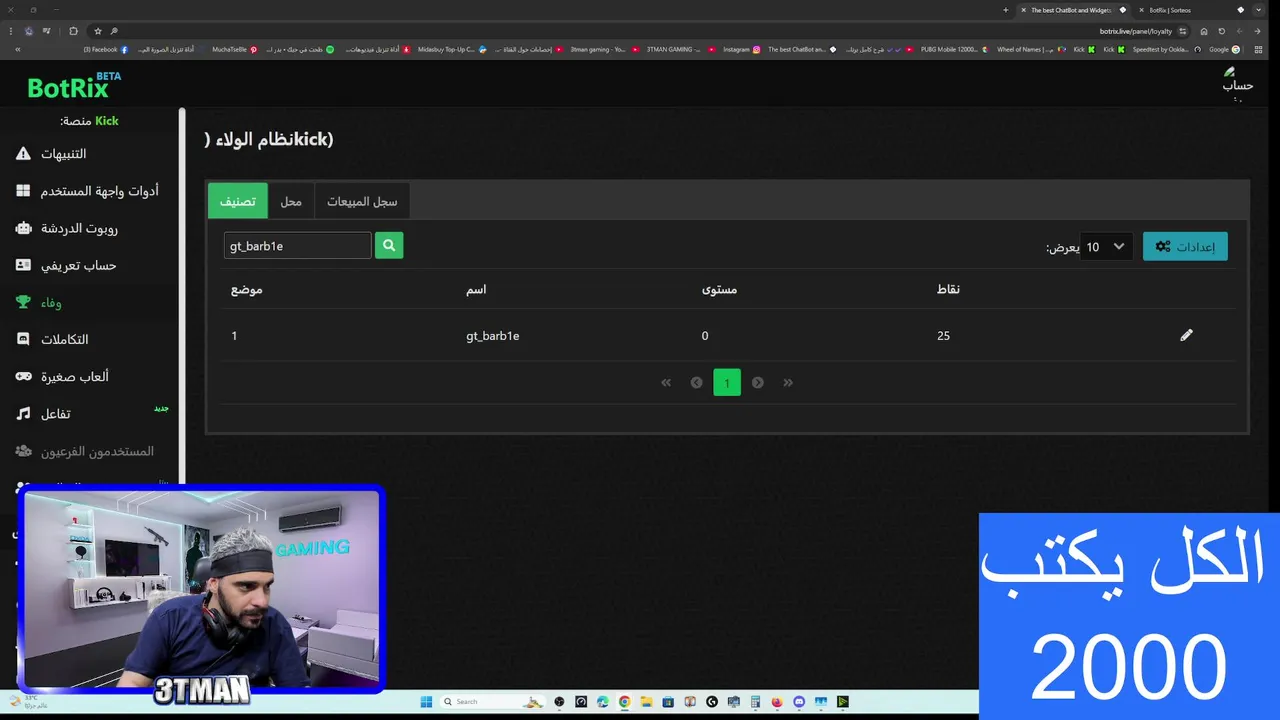Switch to the سجل المبيعات sales log tab
This screenshot has height=720, width=1280.
click(x=362, y=201)
